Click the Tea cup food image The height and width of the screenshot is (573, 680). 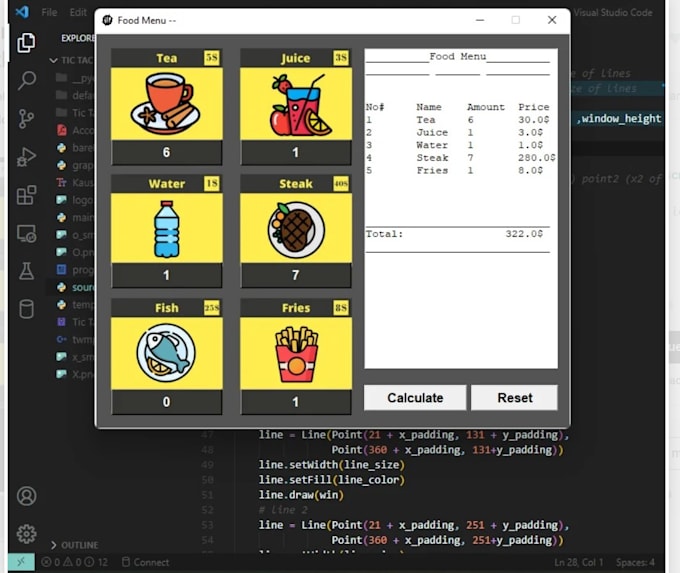167,103
